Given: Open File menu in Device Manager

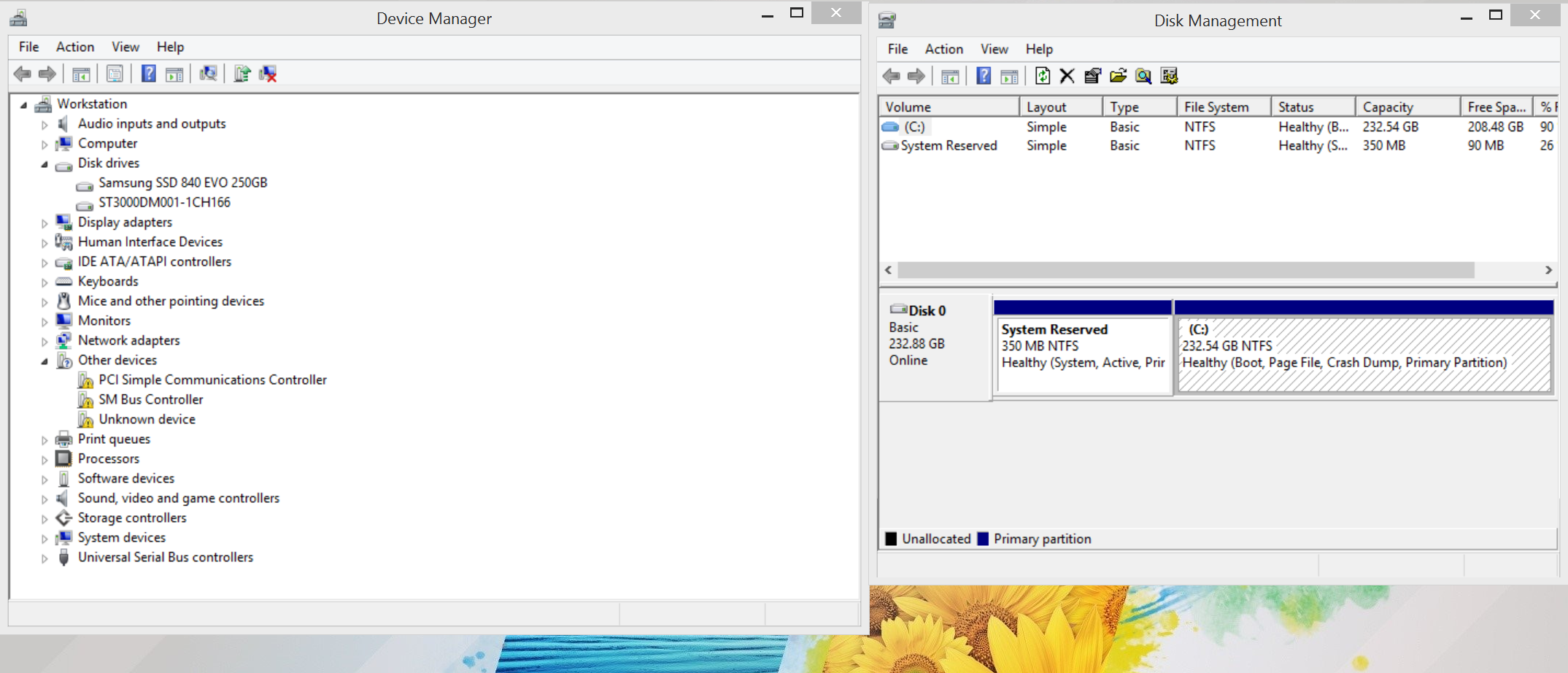Looking at the screenshot, I should pyautogui.click(x=29, y=47).
